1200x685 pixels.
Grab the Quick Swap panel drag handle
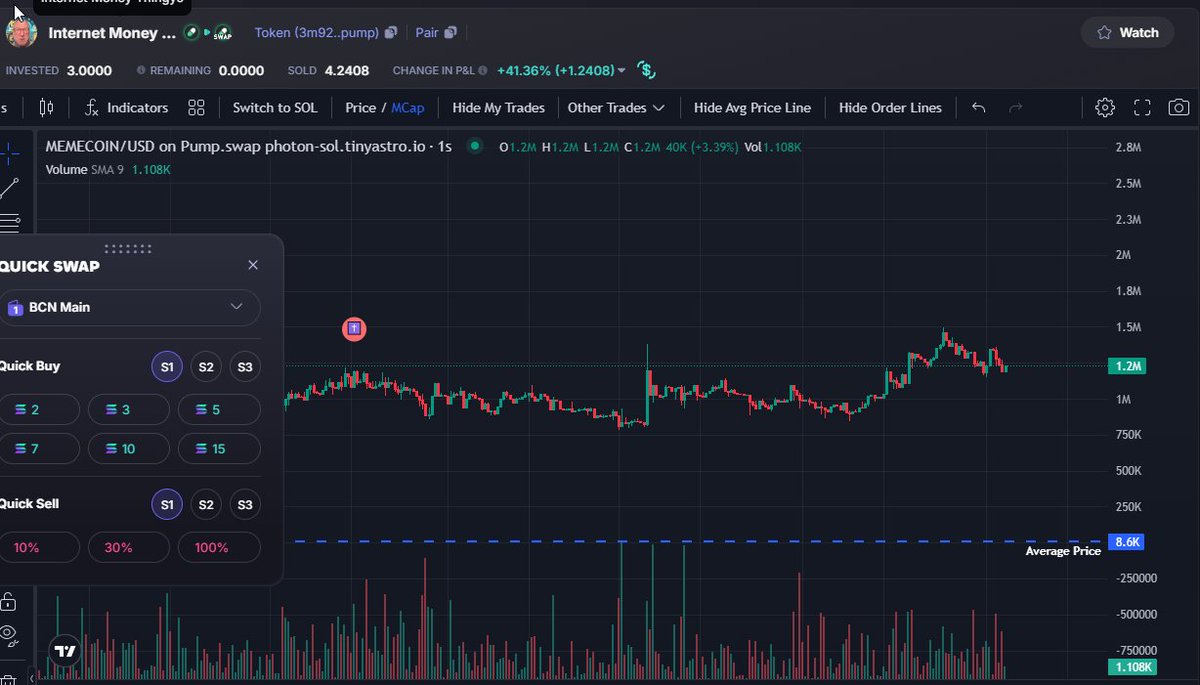tap(128, 248)
